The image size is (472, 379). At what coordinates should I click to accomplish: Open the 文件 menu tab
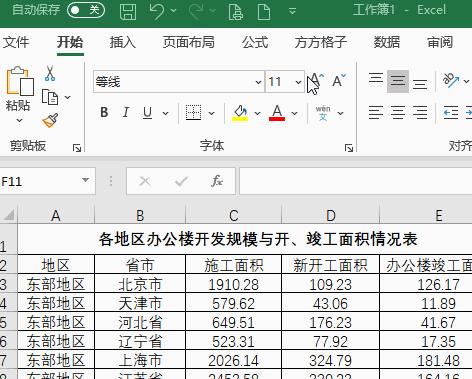tap(16, 42)
